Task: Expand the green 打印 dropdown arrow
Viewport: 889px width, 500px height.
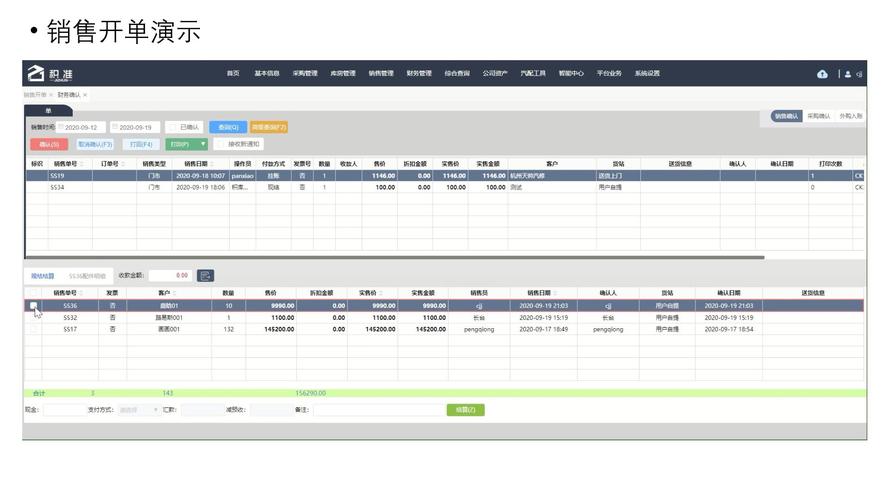Action: tap(202, 144)
